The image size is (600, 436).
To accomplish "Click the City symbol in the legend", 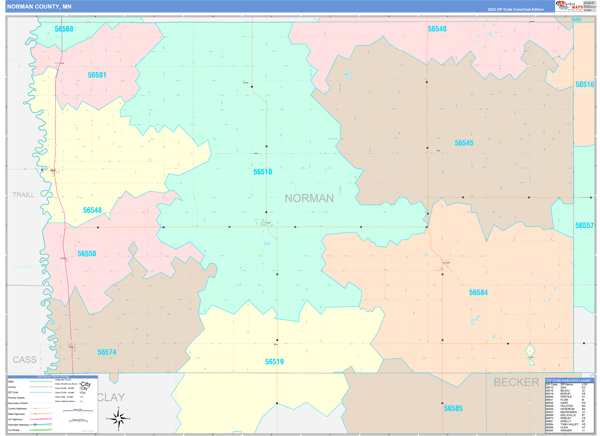I will [85, 386].
